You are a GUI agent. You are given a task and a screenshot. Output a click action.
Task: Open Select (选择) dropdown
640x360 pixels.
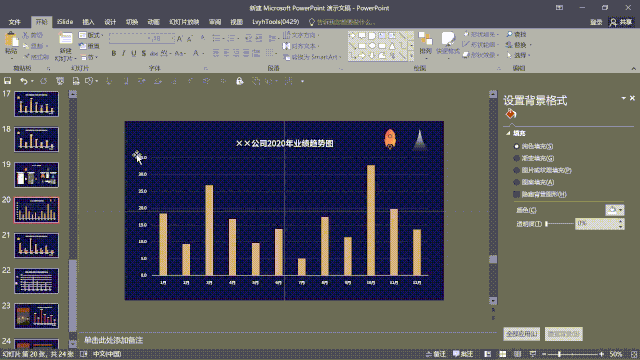click(x=518, y=55)
